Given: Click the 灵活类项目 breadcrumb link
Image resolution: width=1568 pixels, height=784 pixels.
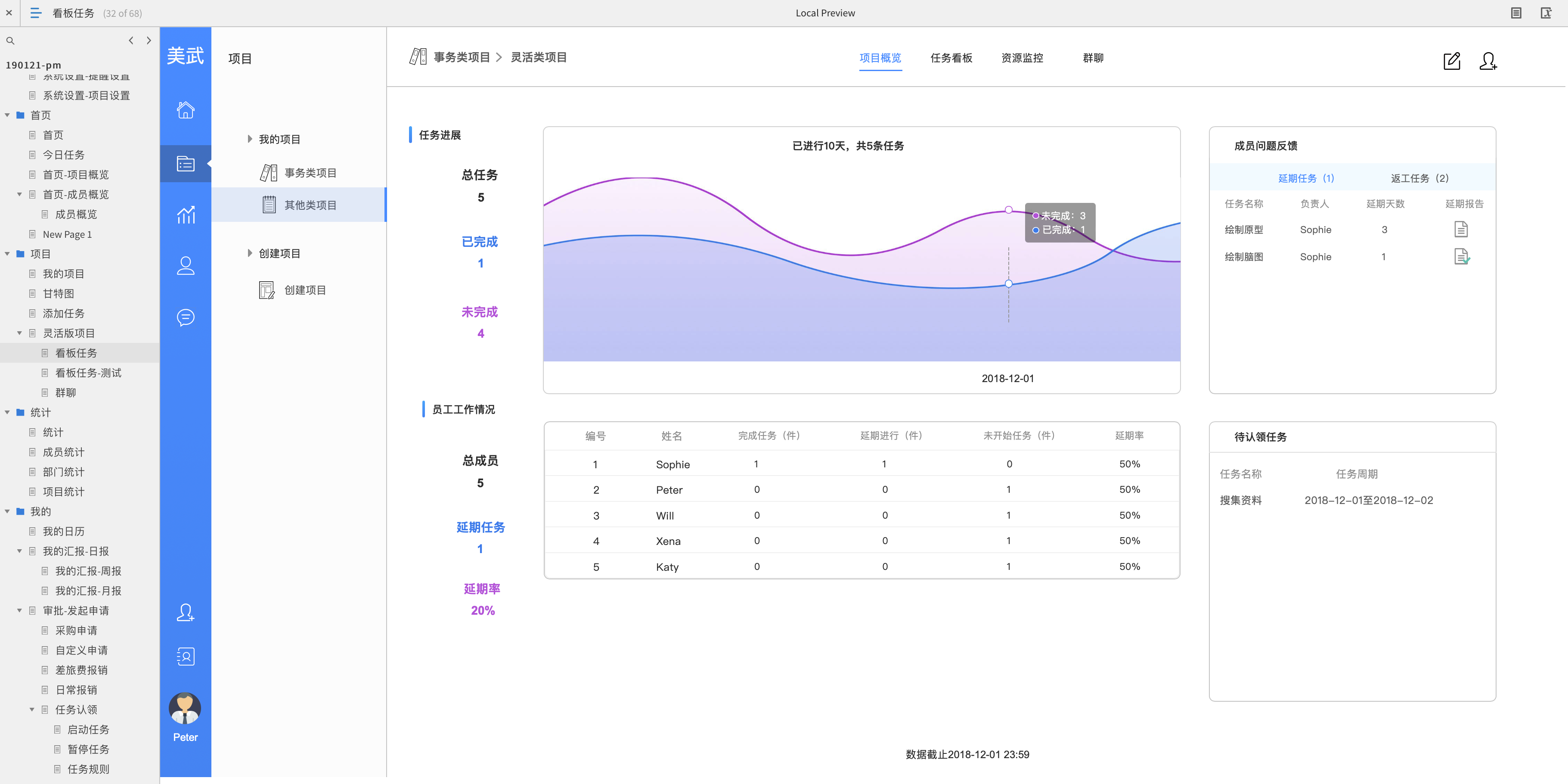Looking at the screenshot, I should (539, 57).
